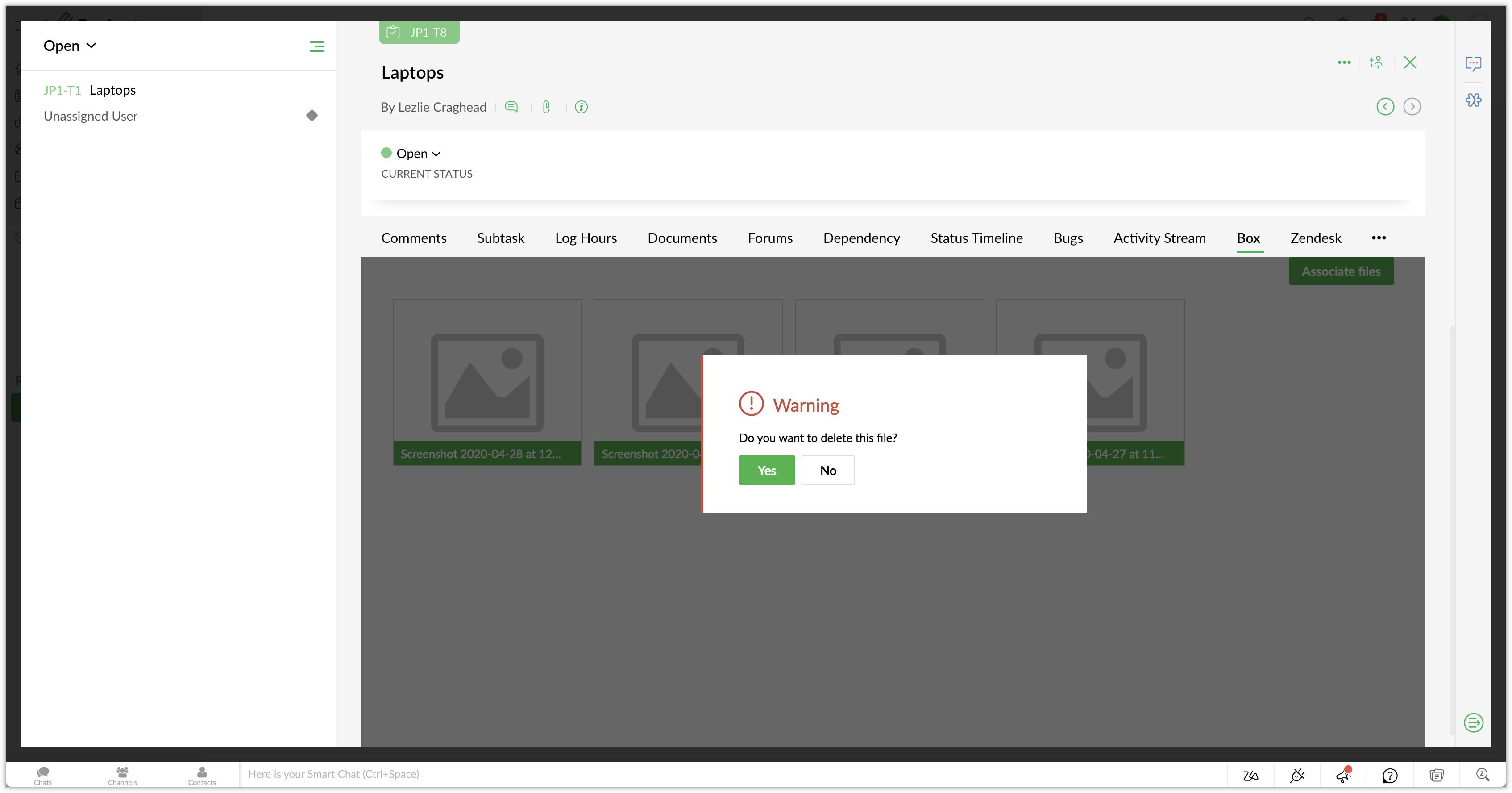Switch to the Status Timeline tab
The image size is (1512, 793).
(x=976, y=238)
